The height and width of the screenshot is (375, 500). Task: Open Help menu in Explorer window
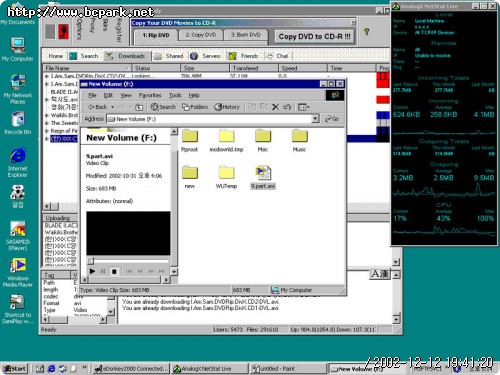point(194,95)
